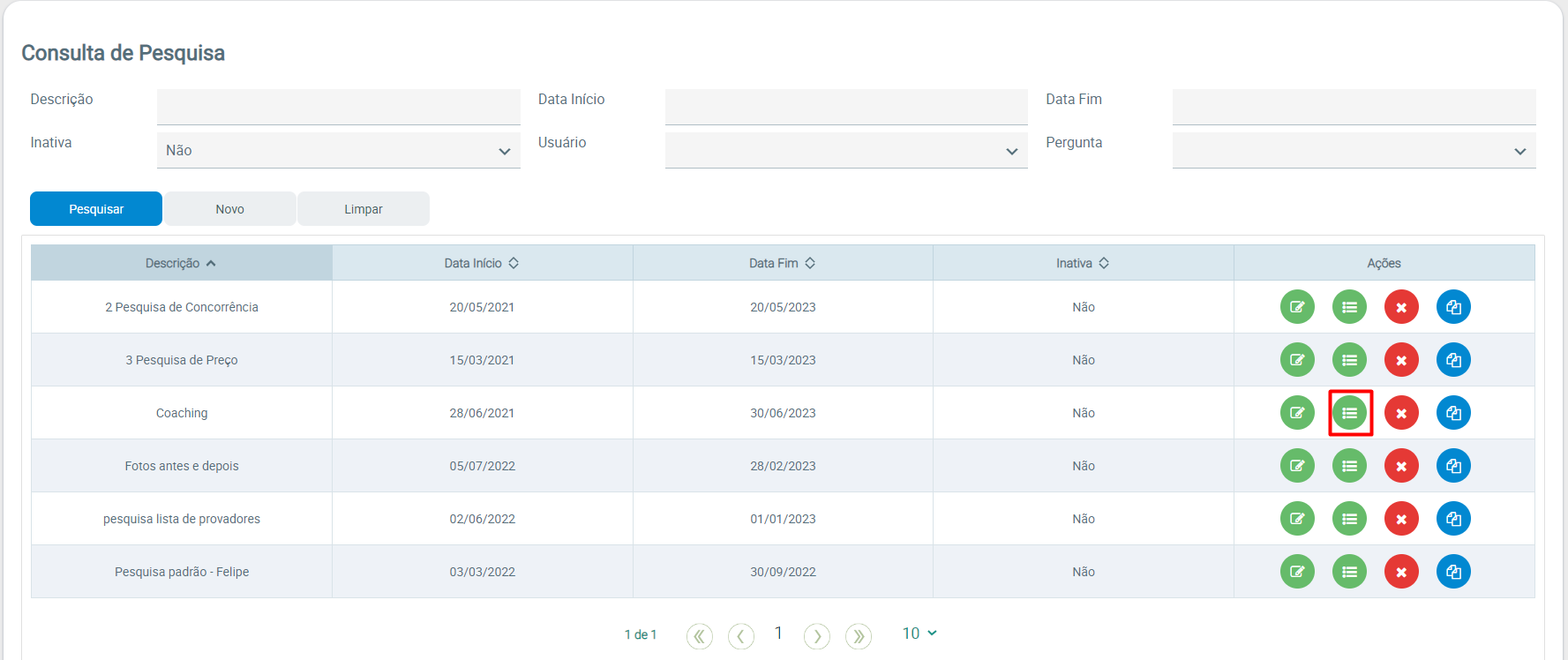Open the Inativa filter dropdown
This screenshot has height=660, width=1568.
338,151
